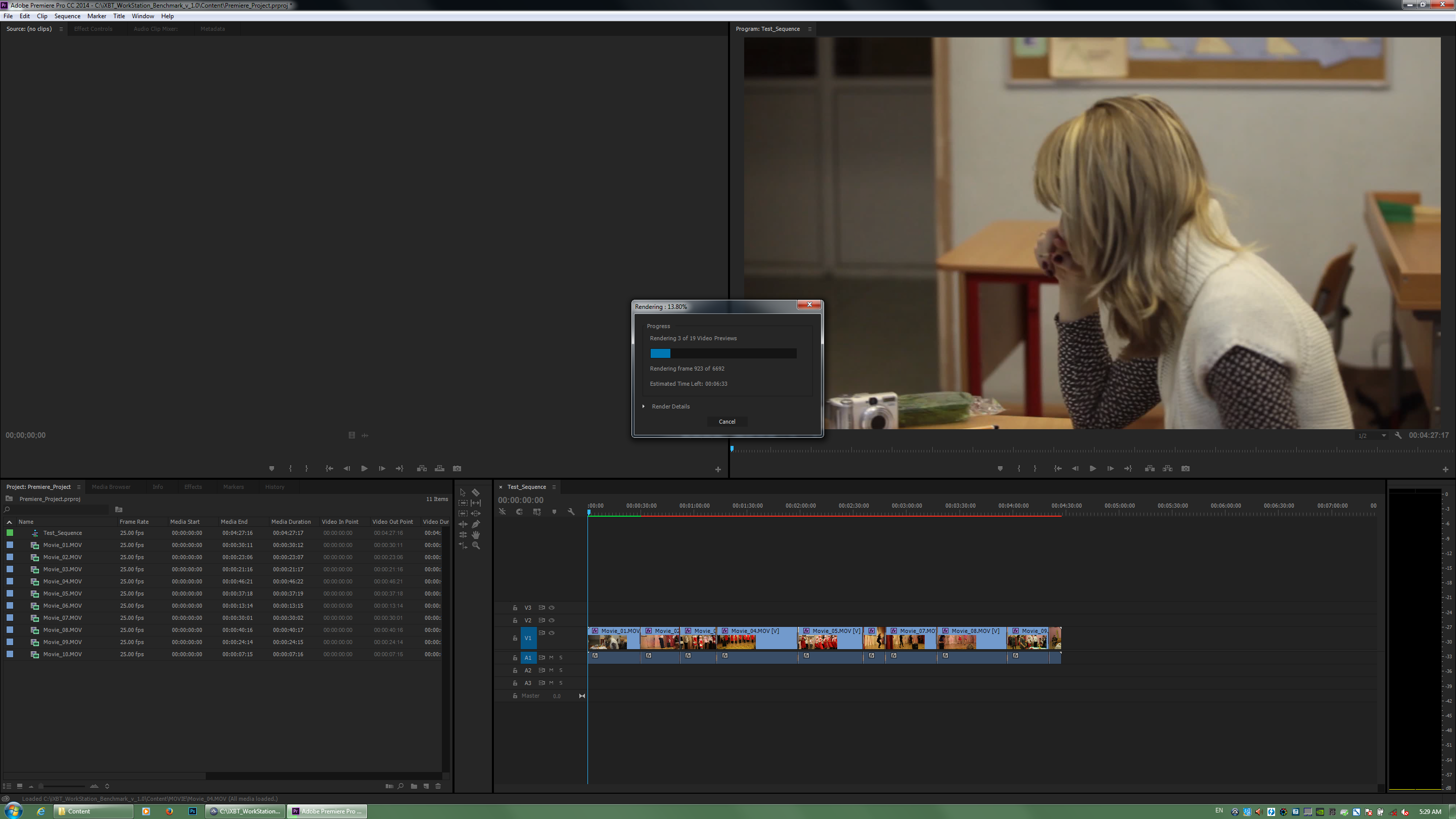
Task: Expand Render Details disclosure triangle
Action: point(643,406)
